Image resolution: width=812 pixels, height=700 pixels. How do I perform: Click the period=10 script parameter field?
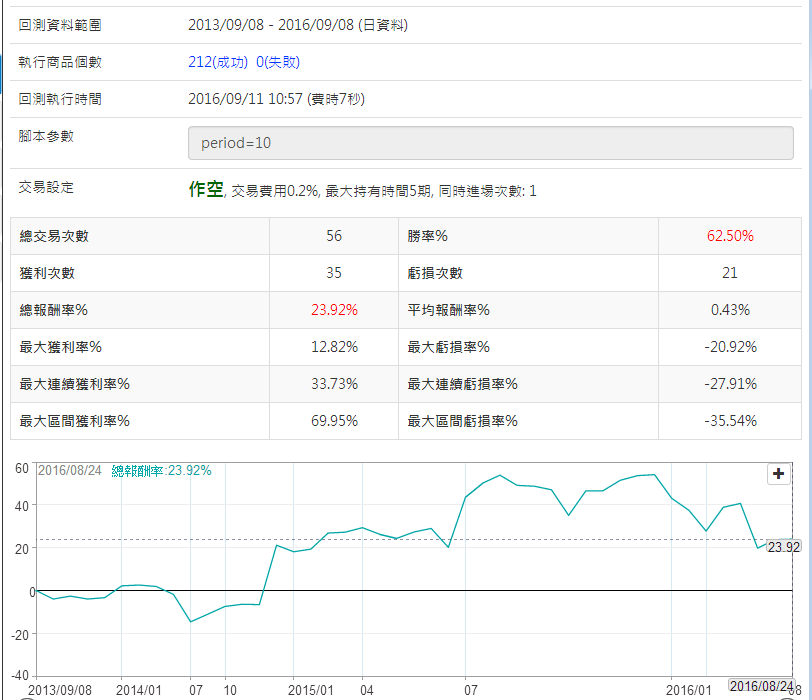(490, 143)
